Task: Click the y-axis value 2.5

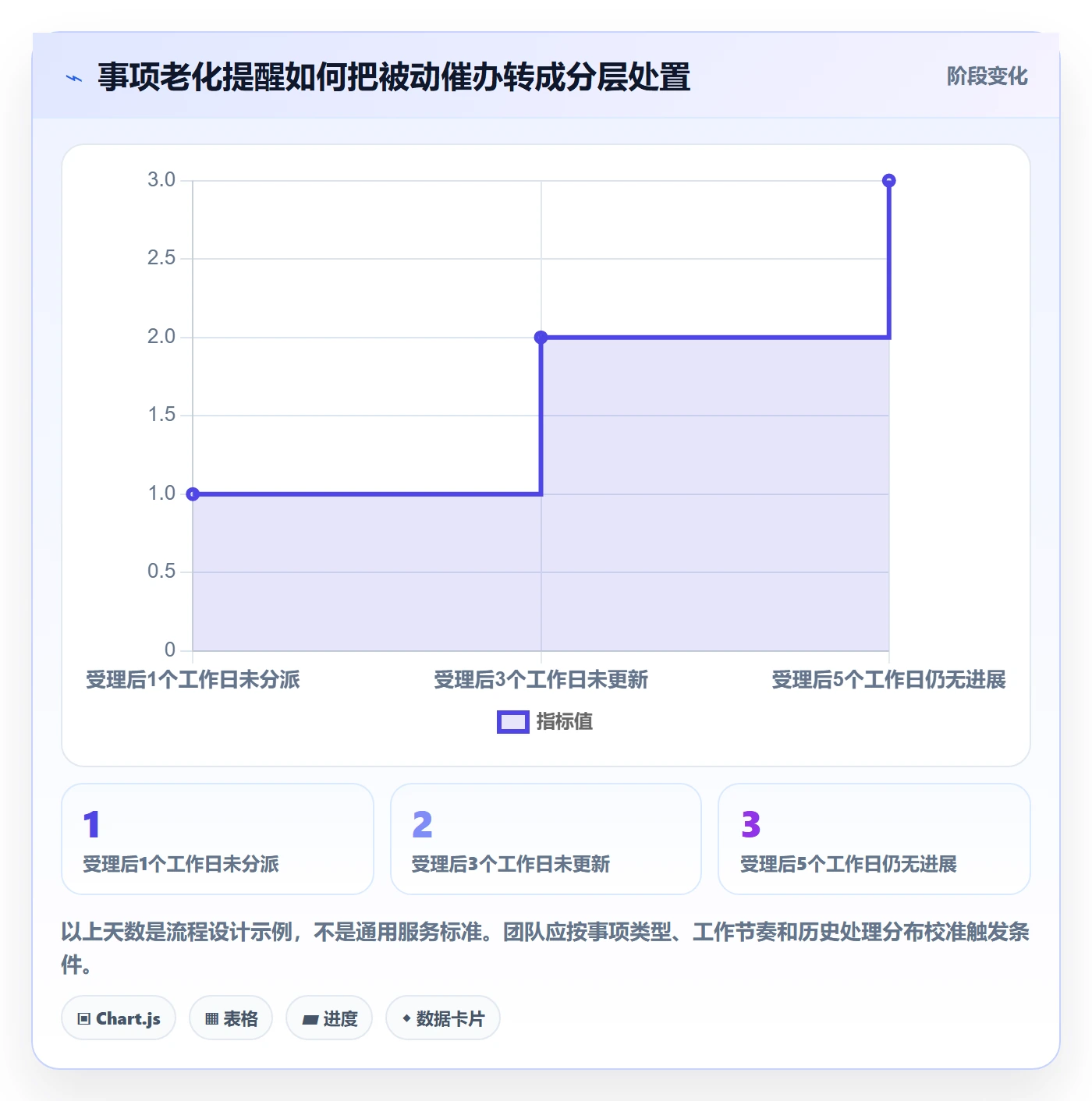Action: [x=161, y=258]
